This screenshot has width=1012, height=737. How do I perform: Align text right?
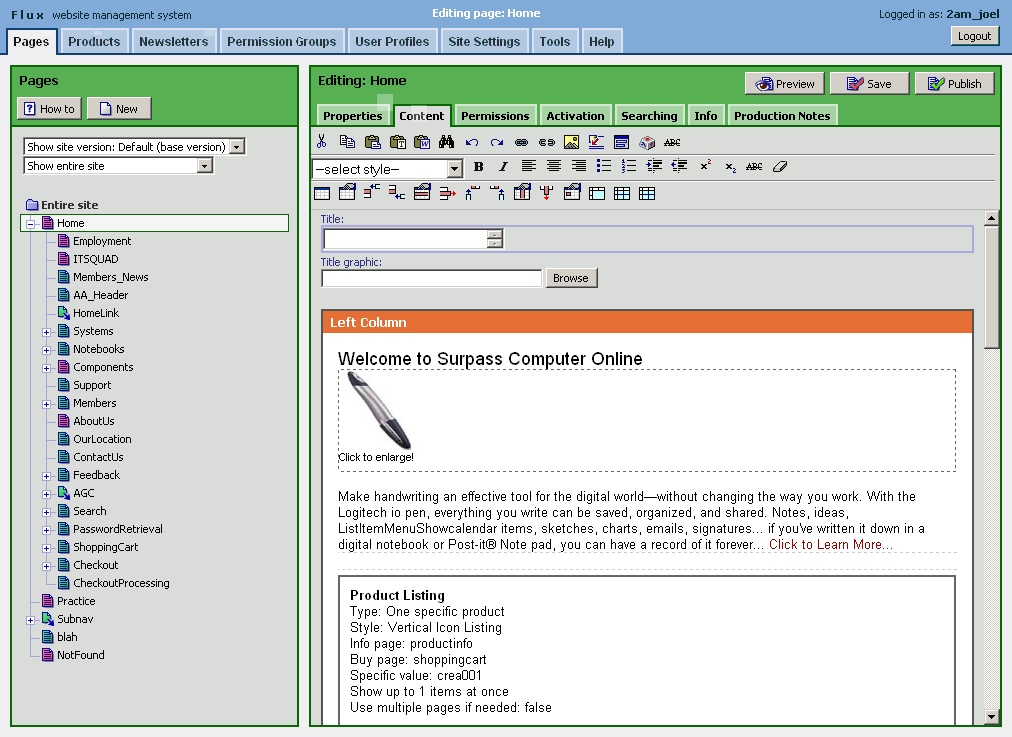579,167
